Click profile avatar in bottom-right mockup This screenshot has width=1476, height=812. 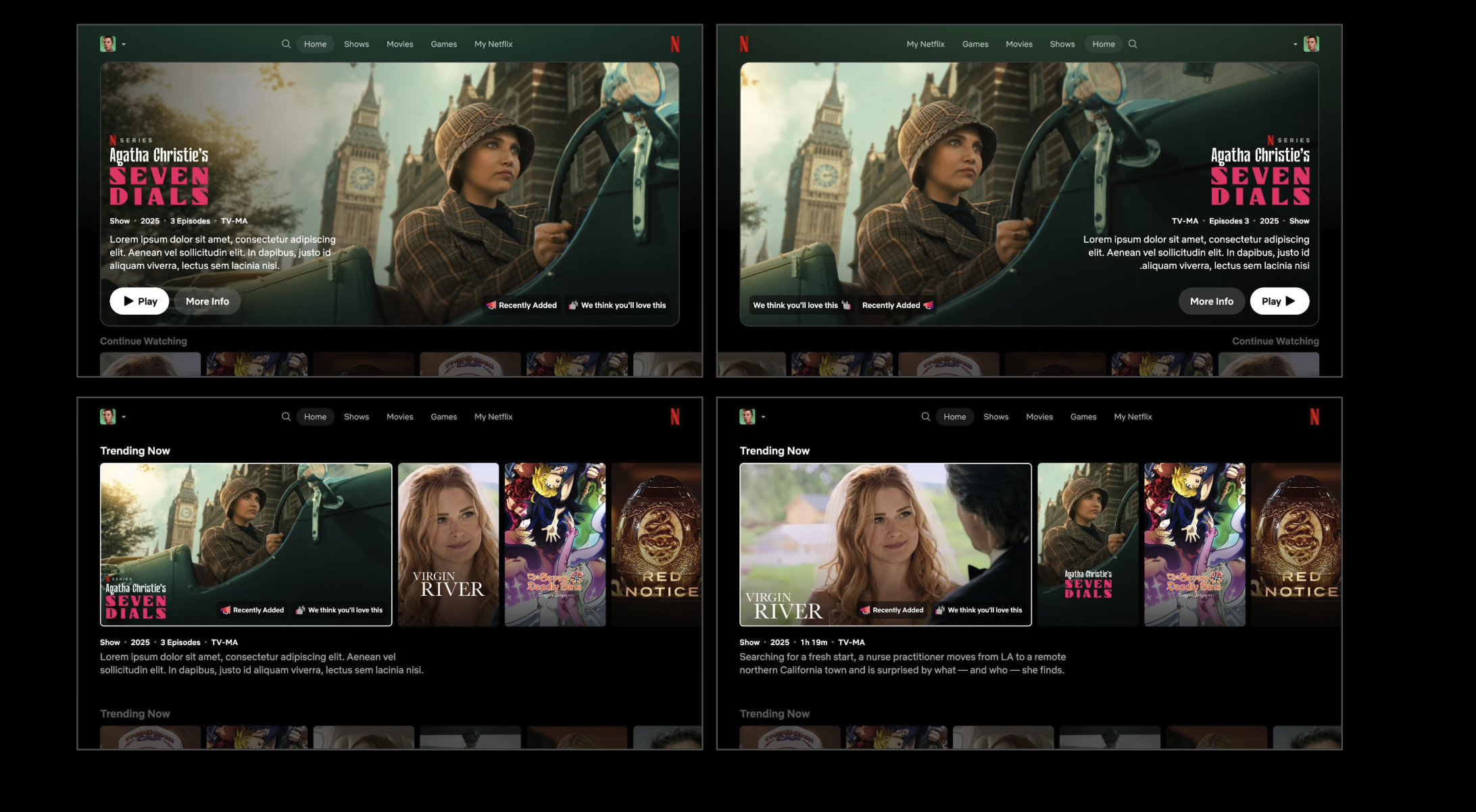coord(747,417)
